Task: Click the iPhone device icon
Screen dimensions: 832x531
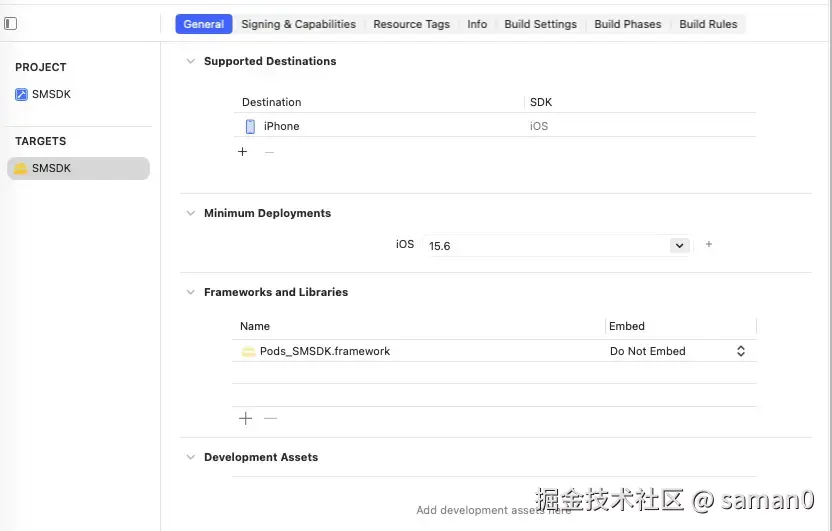Action: pos(250,126)
